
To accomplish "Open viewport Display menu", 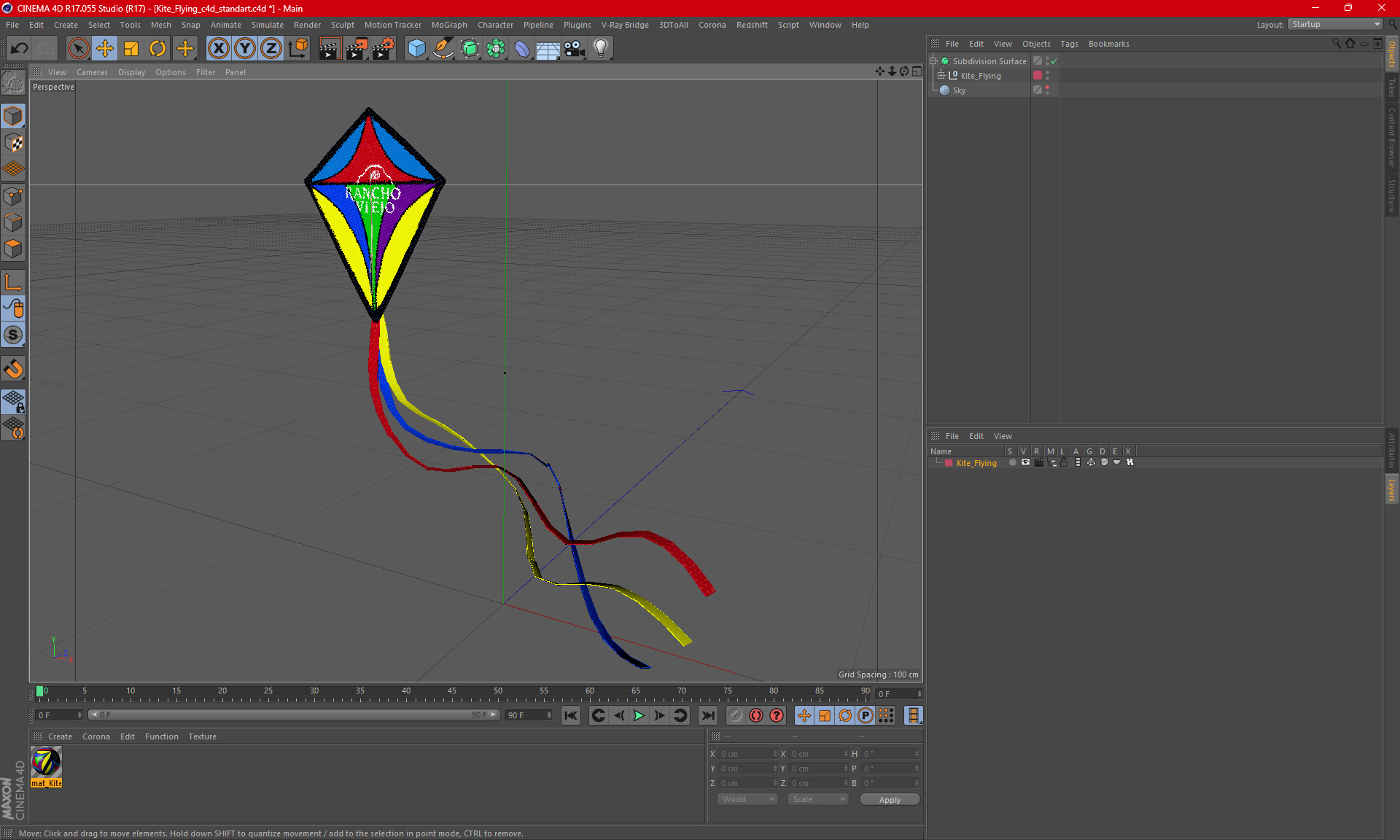I will tap(131, 72).
